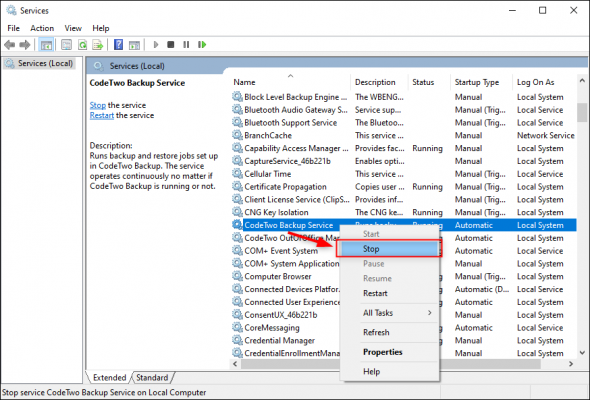Choose Stop in the context menu
Viewport: 590px width, 400px height.
(389, 249)
